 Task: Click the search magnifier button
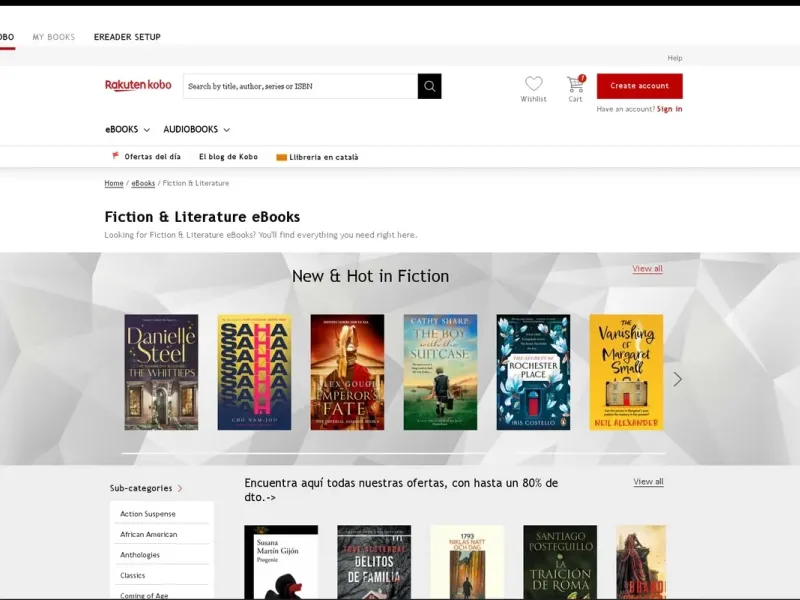[x=429, y=86]
